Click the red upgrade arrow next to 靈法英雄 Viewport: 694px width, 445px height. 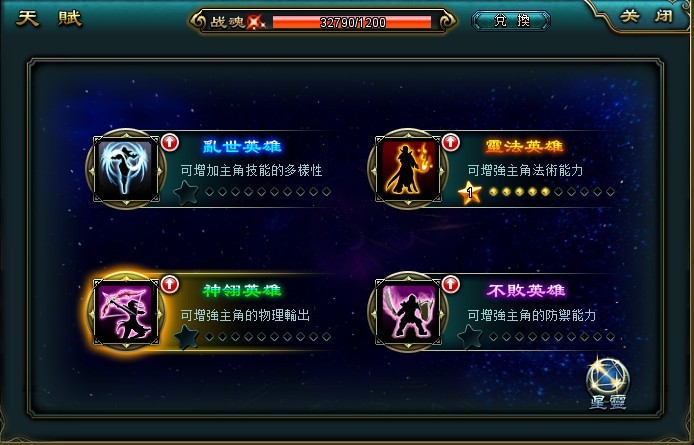tap(451, 142)
